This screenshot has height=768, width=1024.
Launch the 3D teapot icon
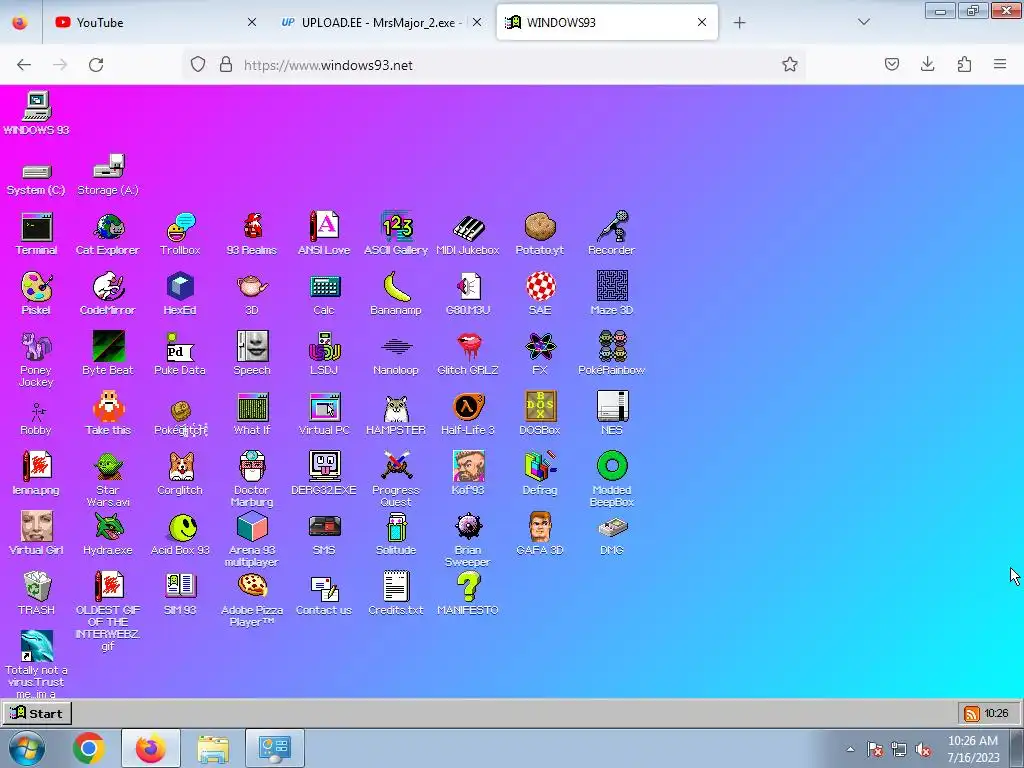click(x=252, y=293)
